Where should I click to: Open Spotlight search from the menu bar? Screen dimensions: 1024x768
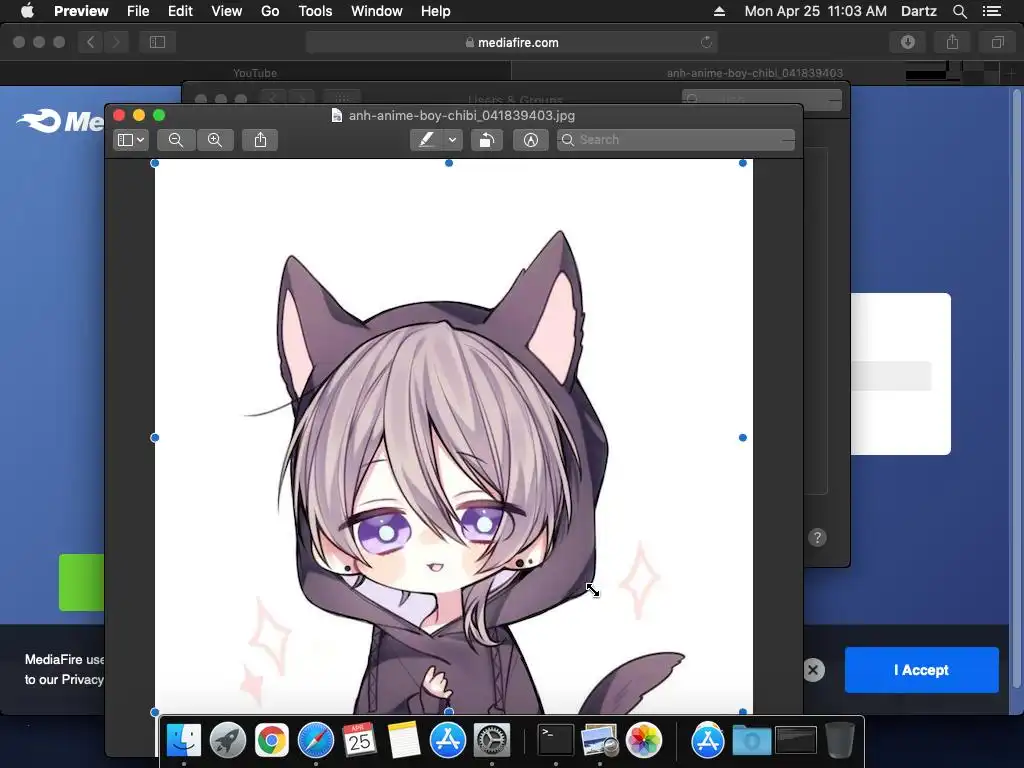coord(959,11)
